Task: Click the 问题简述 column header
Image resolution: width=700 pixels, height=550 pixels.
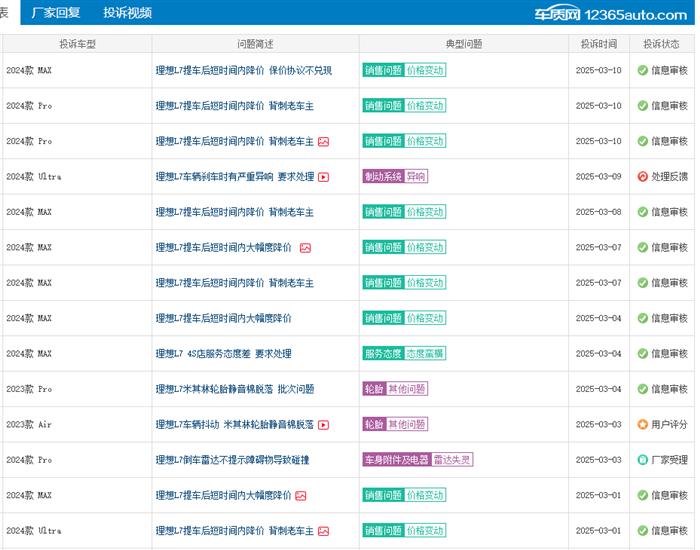Action: coord(255,44)
